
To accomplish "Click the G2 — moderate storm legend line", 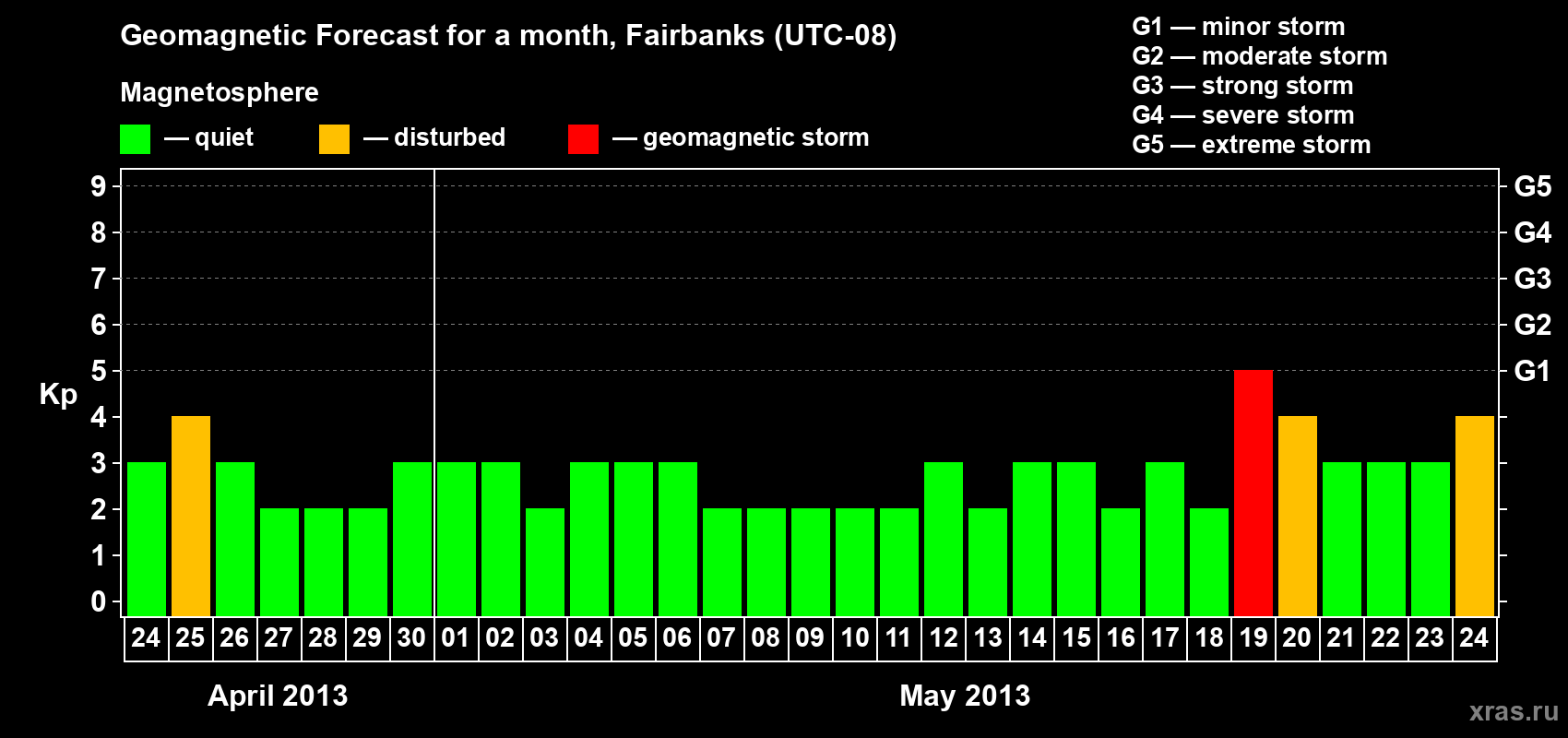I will (x=1260, y=56).
